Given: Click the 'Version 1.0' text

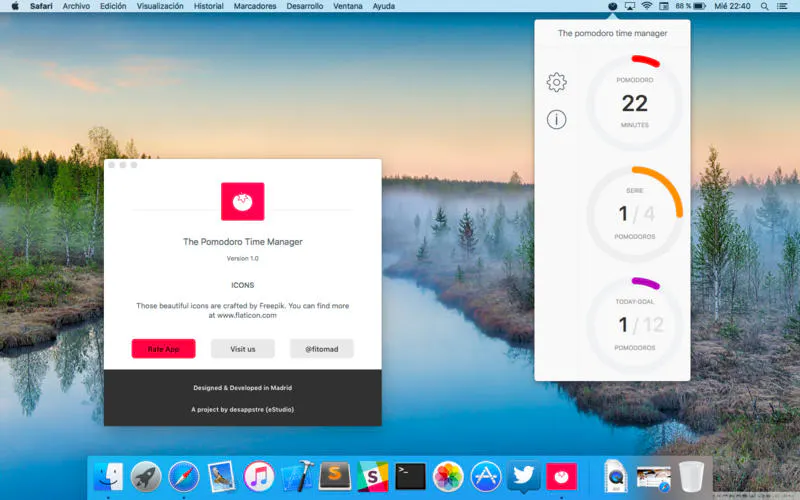Looking at the screenshot, I should [x=242, y=258].
